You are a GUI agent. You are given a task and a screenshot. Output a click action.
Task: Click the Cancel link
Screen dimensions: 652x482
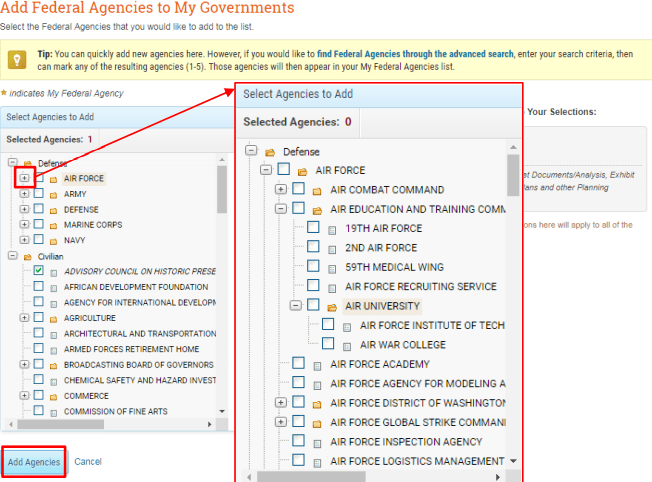[x=88, y=462]
